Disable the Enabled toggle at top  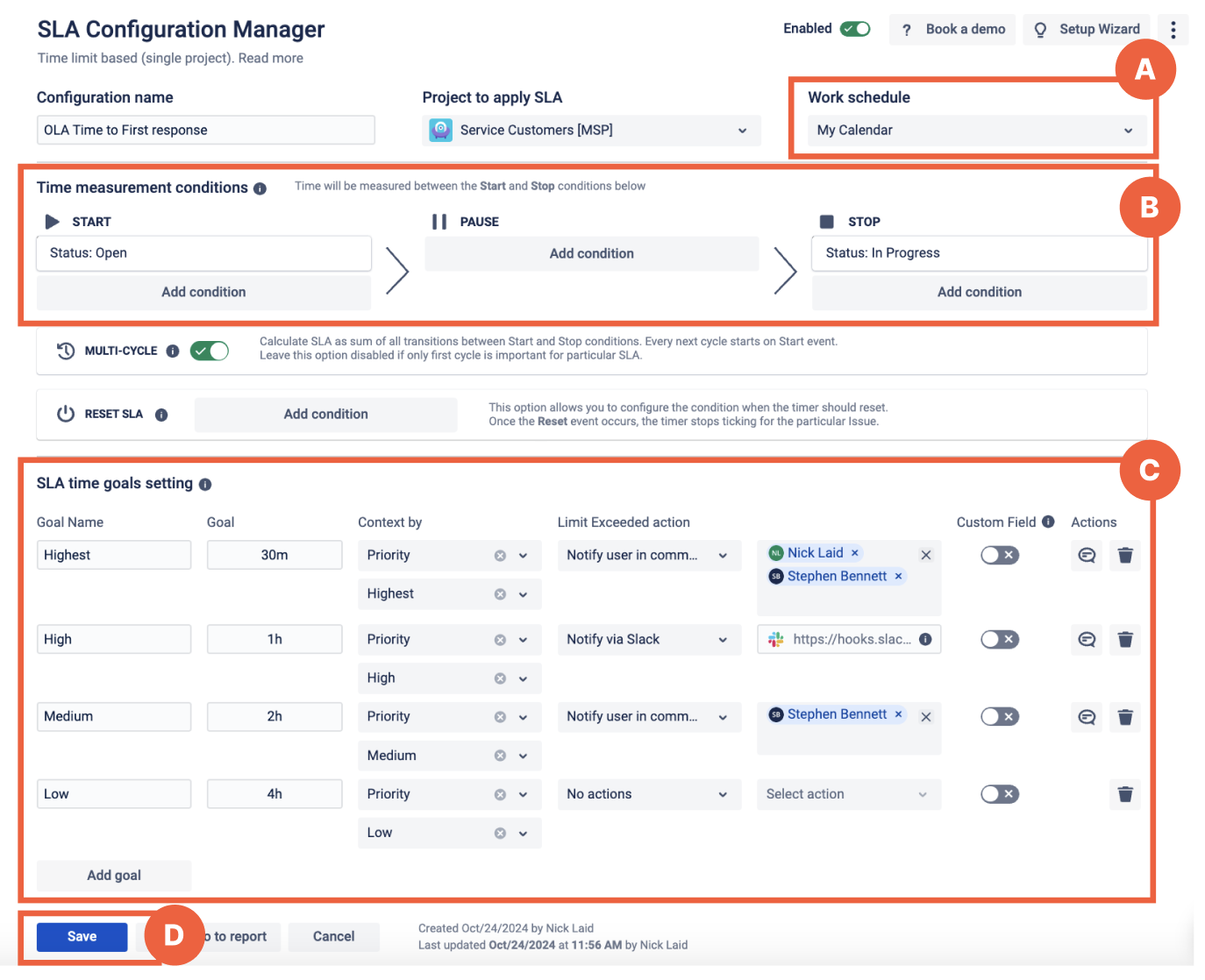855,29
